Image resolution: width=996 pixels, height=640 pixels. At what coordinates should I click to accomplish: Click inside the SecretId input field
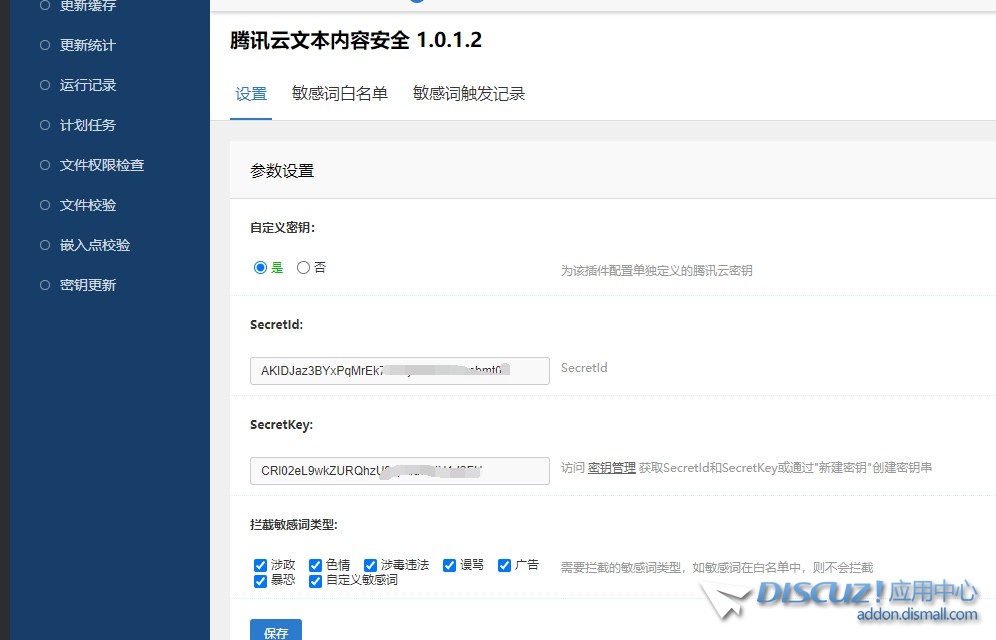click(399, 370)
